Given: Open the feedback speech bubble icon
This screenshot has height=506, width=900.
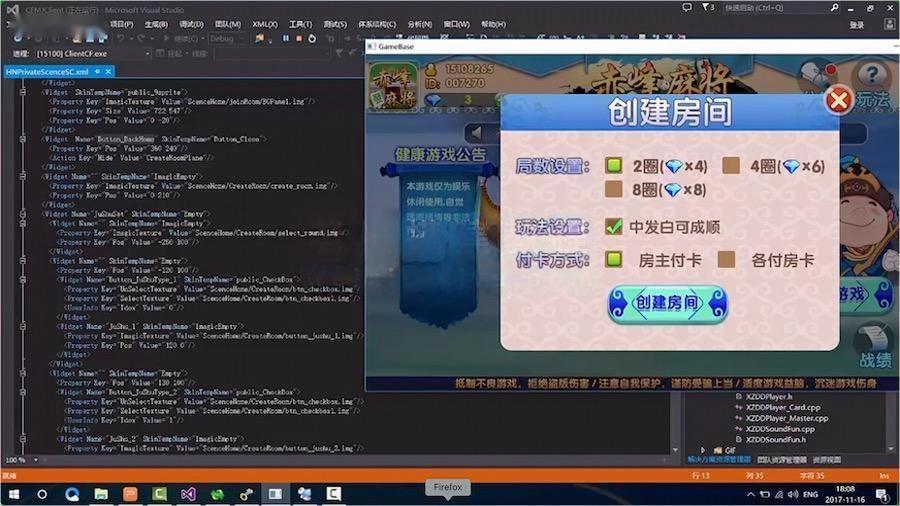Looking at the screenshot, I should [x=687, y=7].
